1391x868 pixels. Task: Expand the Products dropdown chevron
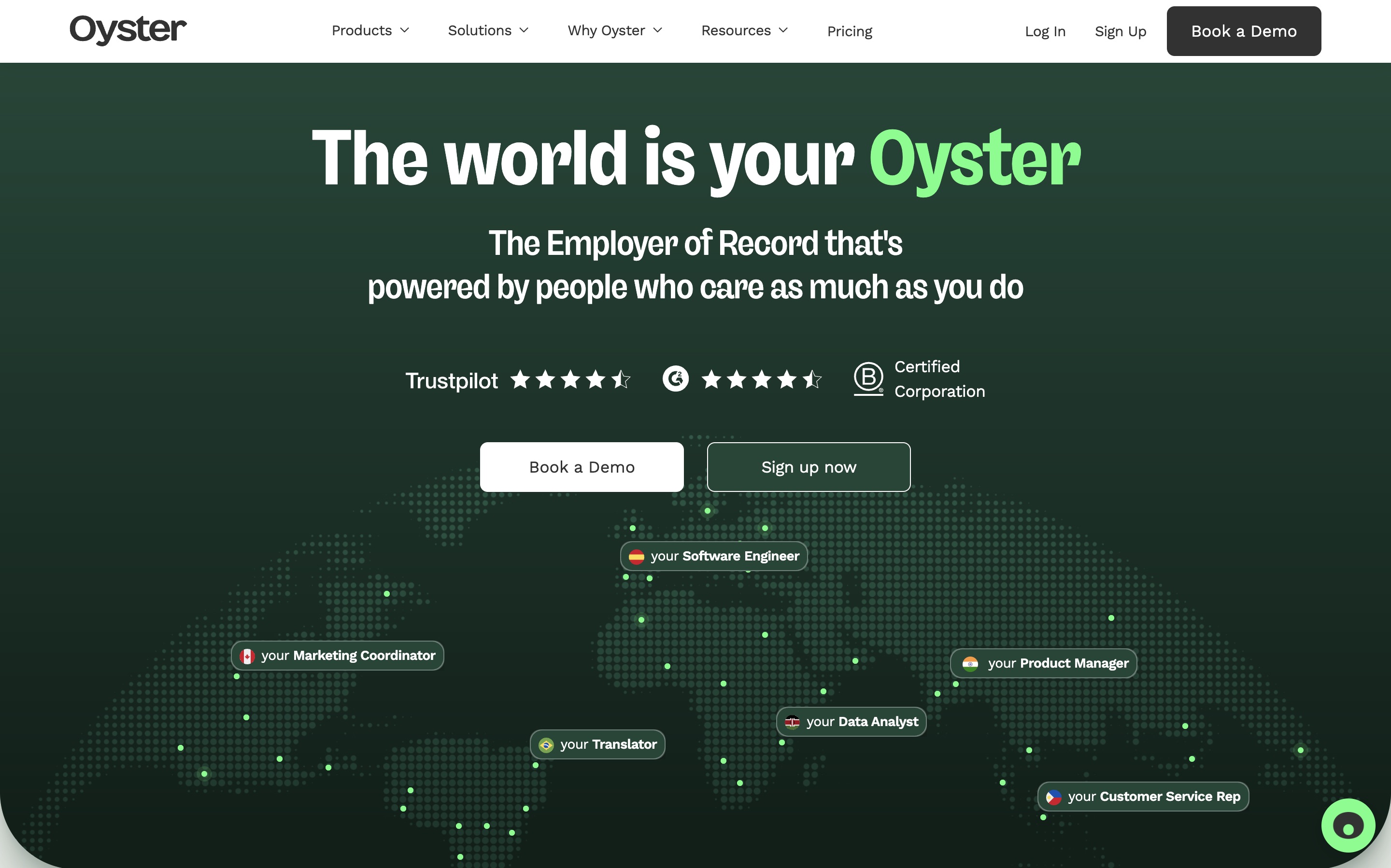coord(404,30)
